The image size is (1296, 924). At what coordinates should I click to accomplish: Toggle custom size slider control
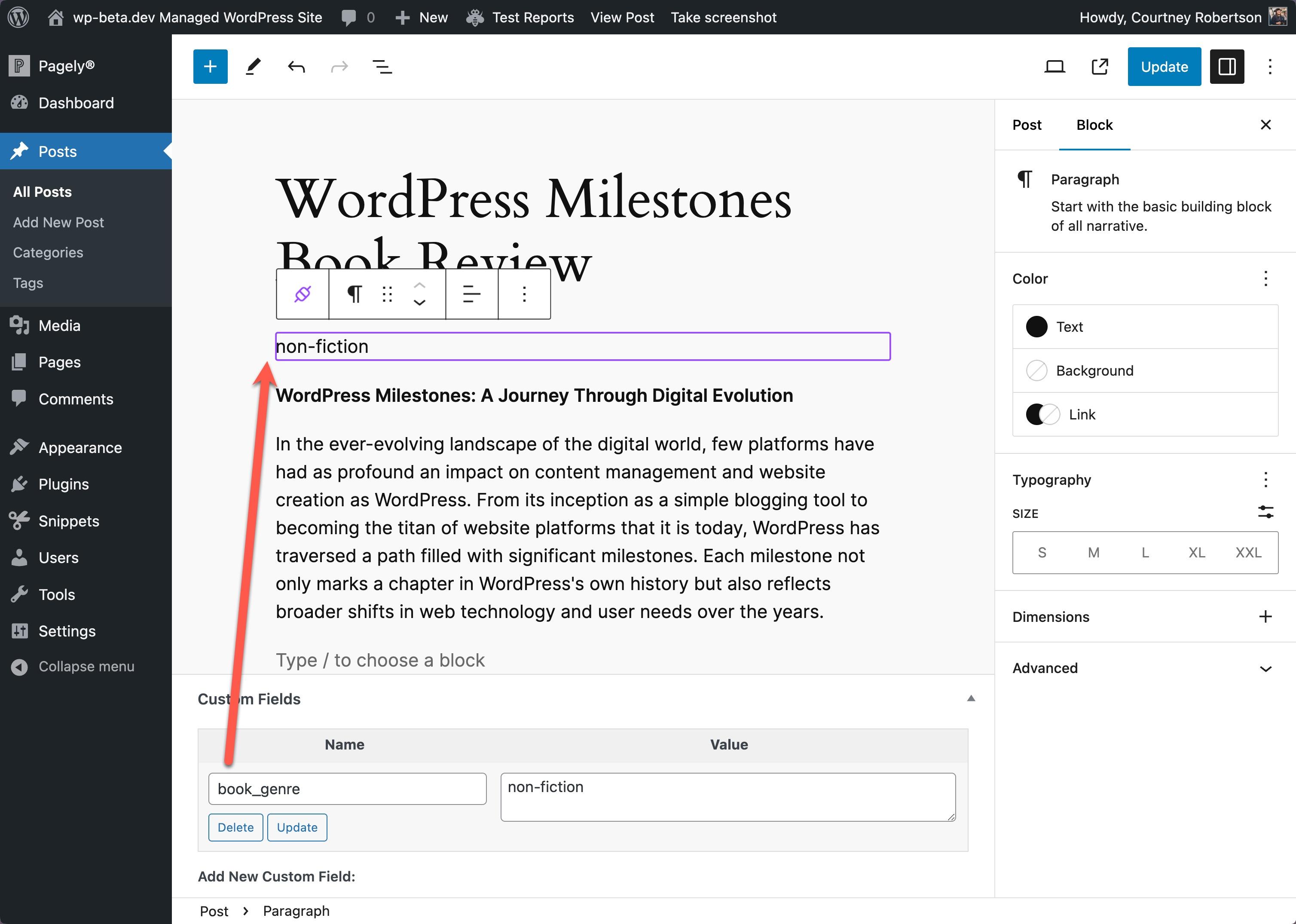coord(1265,512)
